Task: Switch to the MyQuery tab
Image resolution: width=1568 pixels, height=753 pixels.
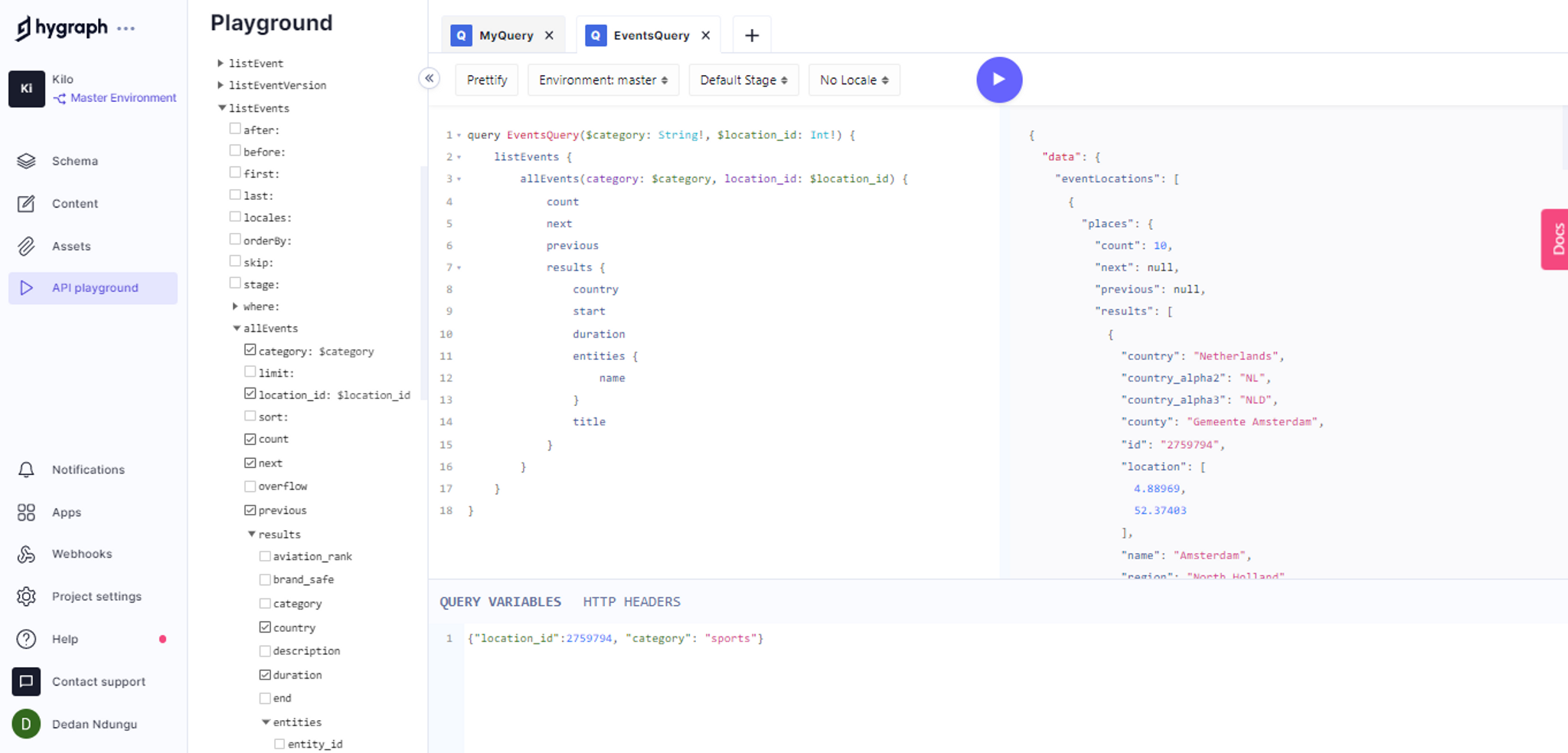Action: click(x=505, y=34)
